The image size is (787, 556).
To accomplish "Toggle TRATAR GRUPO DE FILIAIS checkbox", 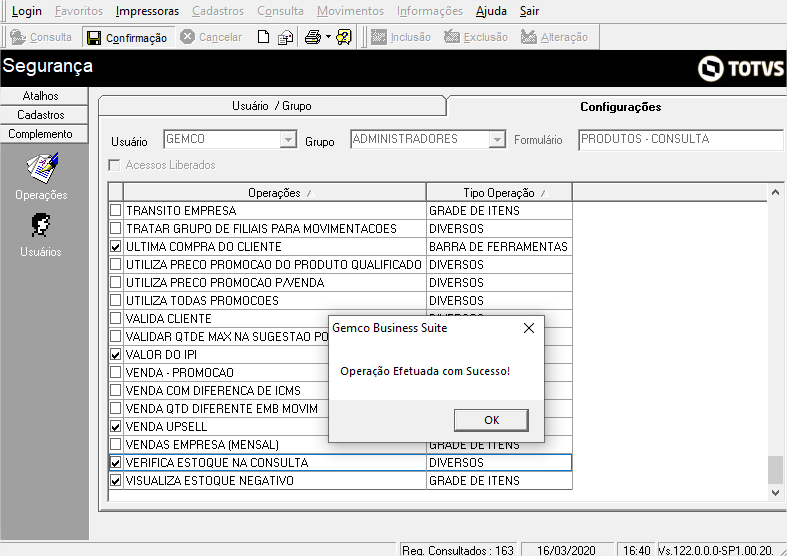I will pos(115,228).
